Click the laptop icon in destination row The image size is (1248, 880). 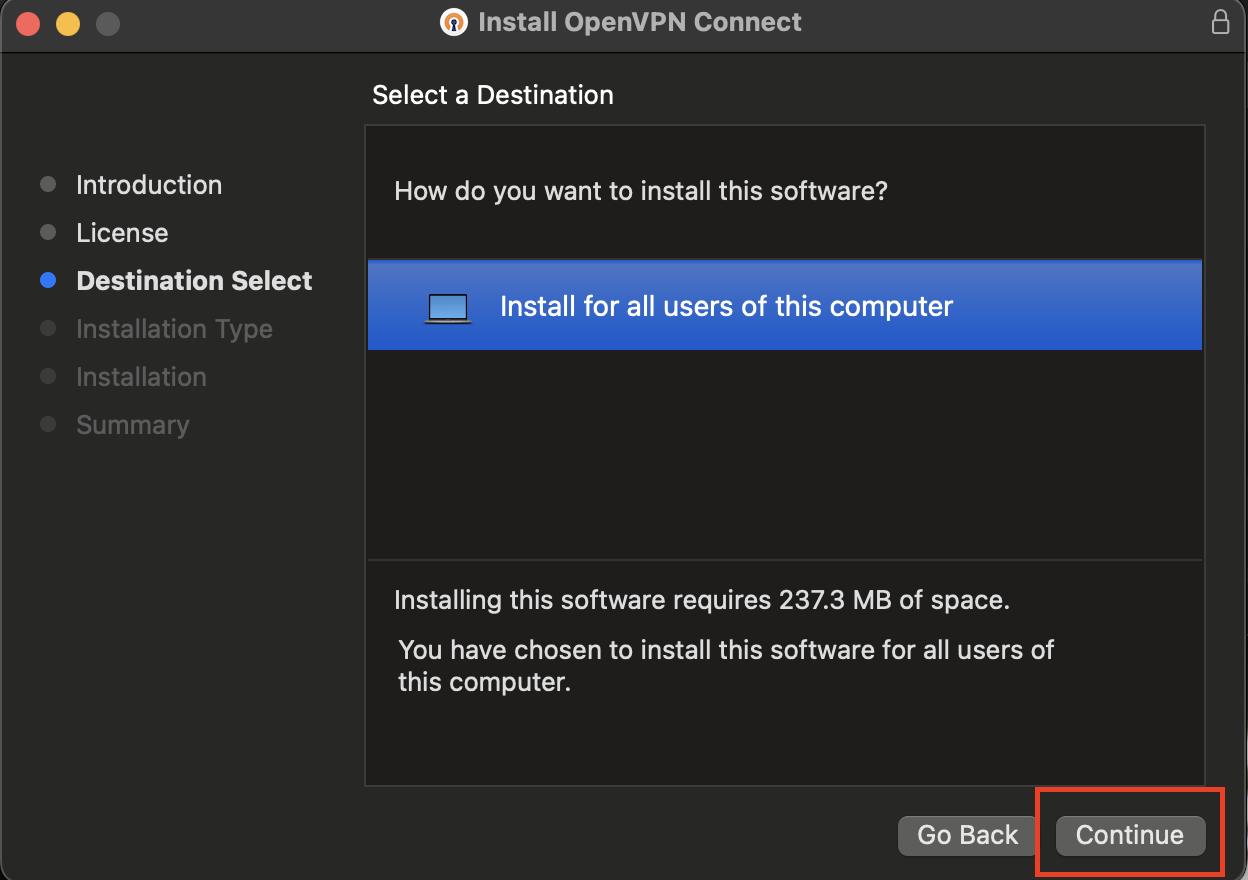447,308
